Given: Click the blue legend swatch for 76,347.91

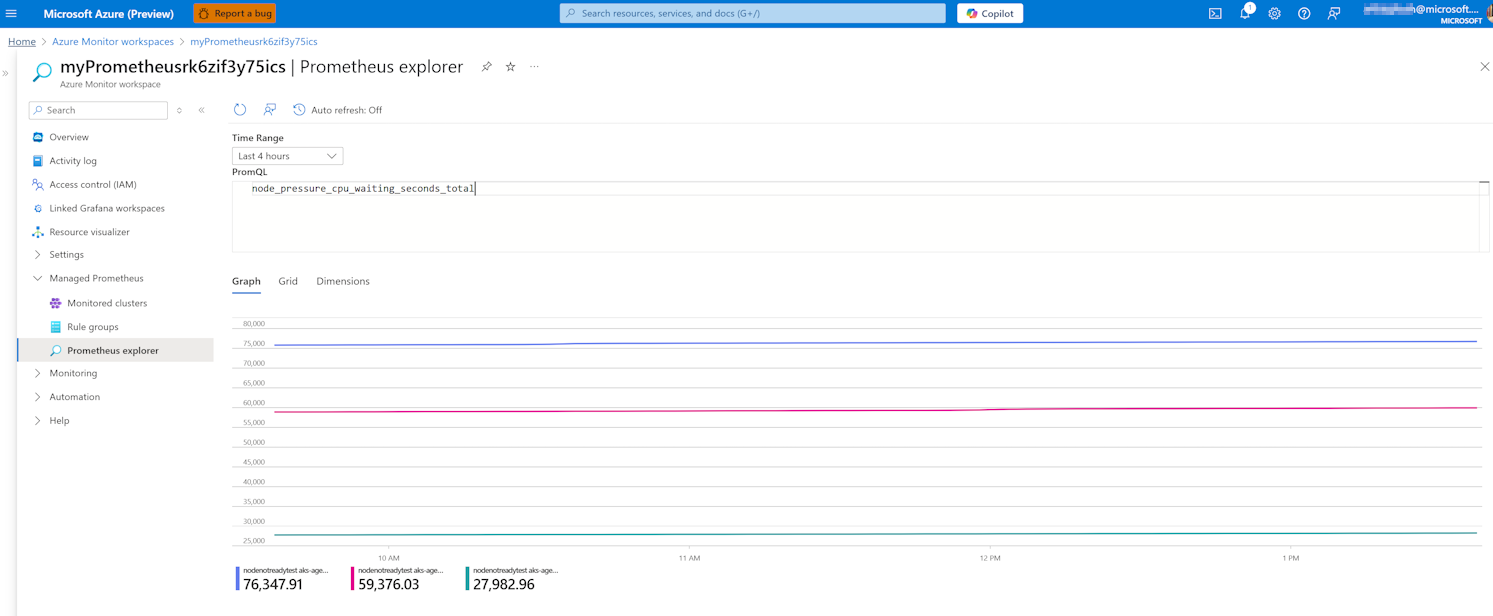Looking at the screenshot, I should (238, 579).
